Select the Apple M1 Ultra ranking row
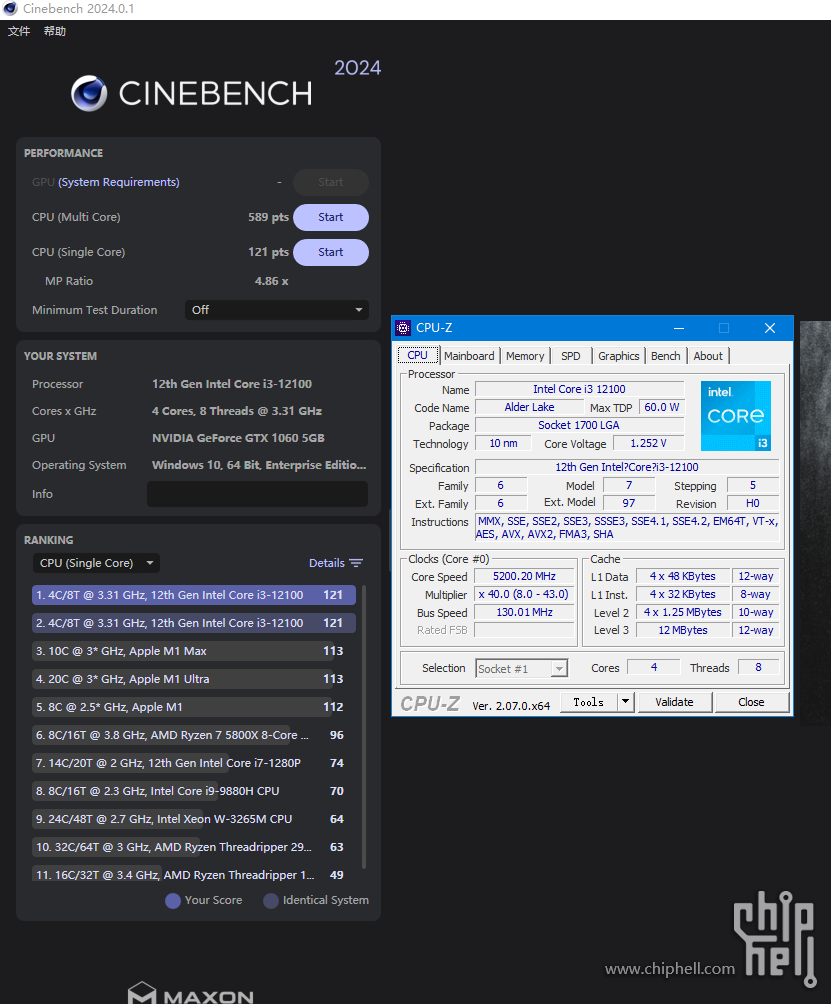The height and width of the screenshot is (1004, 831). point(193,679)
